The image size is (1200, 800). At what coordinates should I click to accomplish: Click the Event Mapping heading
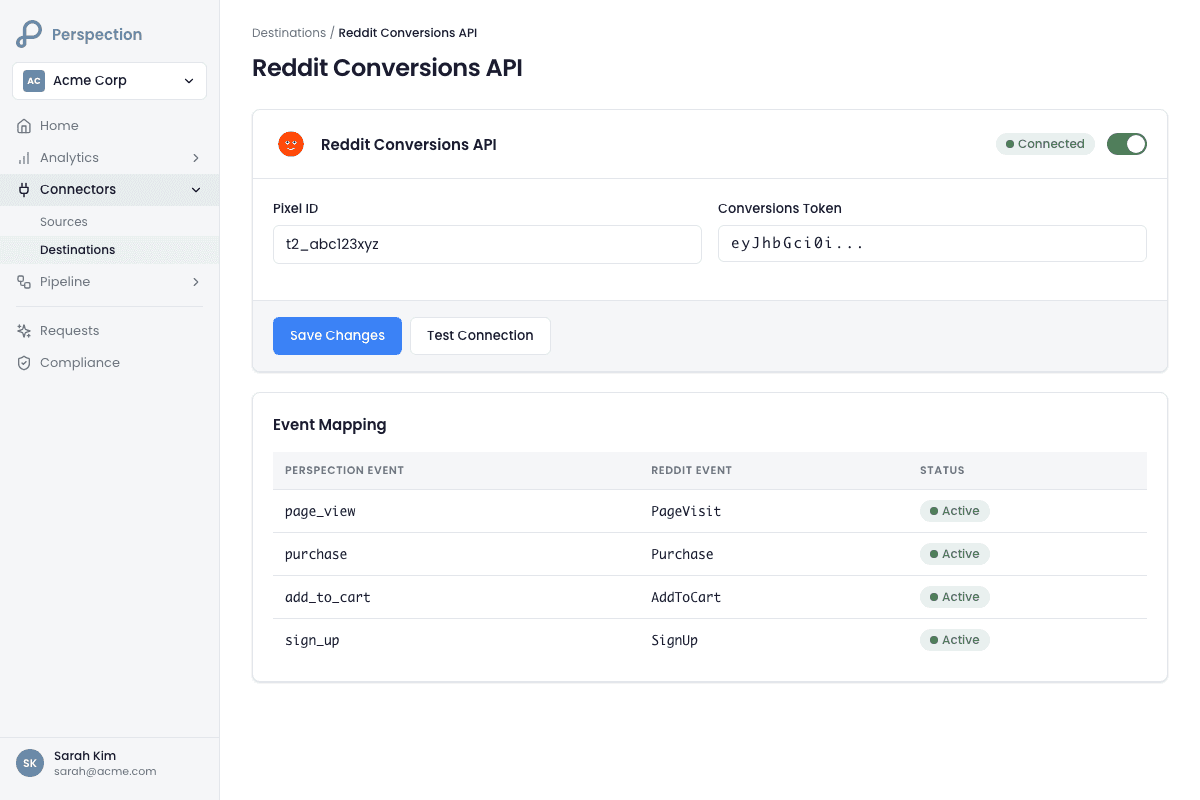point(330,425)
